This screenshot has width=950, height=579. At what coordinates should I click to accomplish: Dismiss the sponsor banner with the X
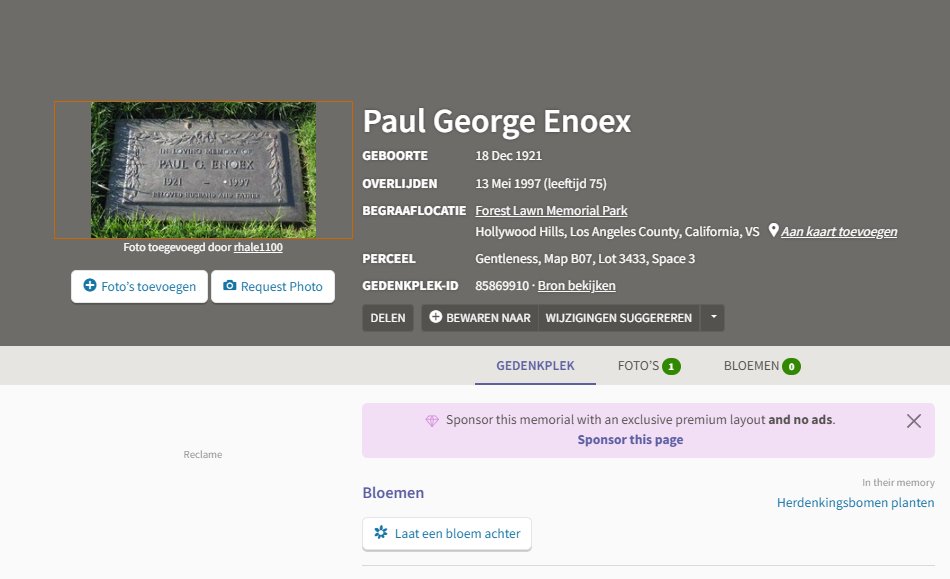[913, 421]
